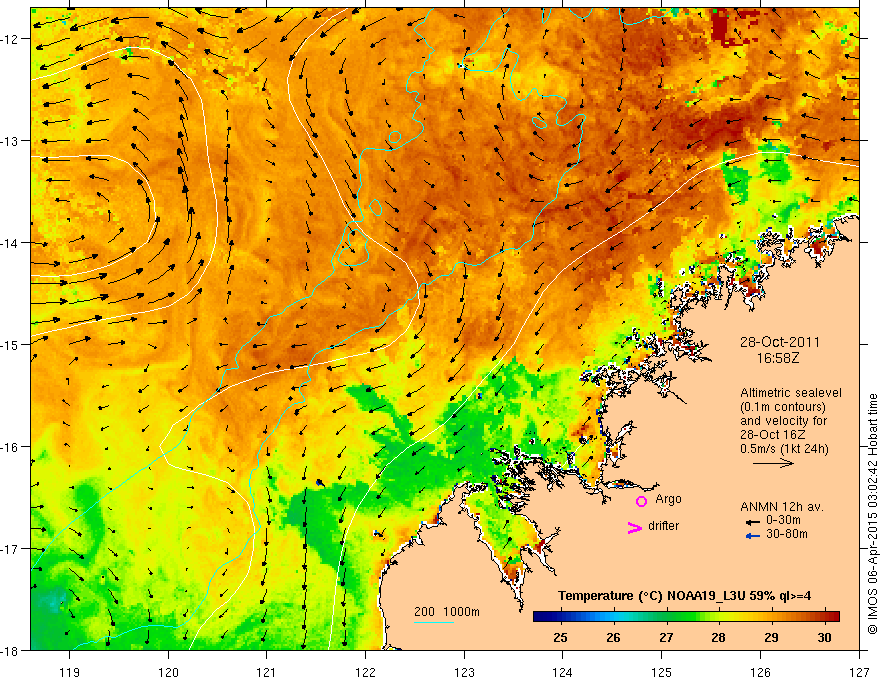Click longitude axis label 127

[x=859, y=672]
